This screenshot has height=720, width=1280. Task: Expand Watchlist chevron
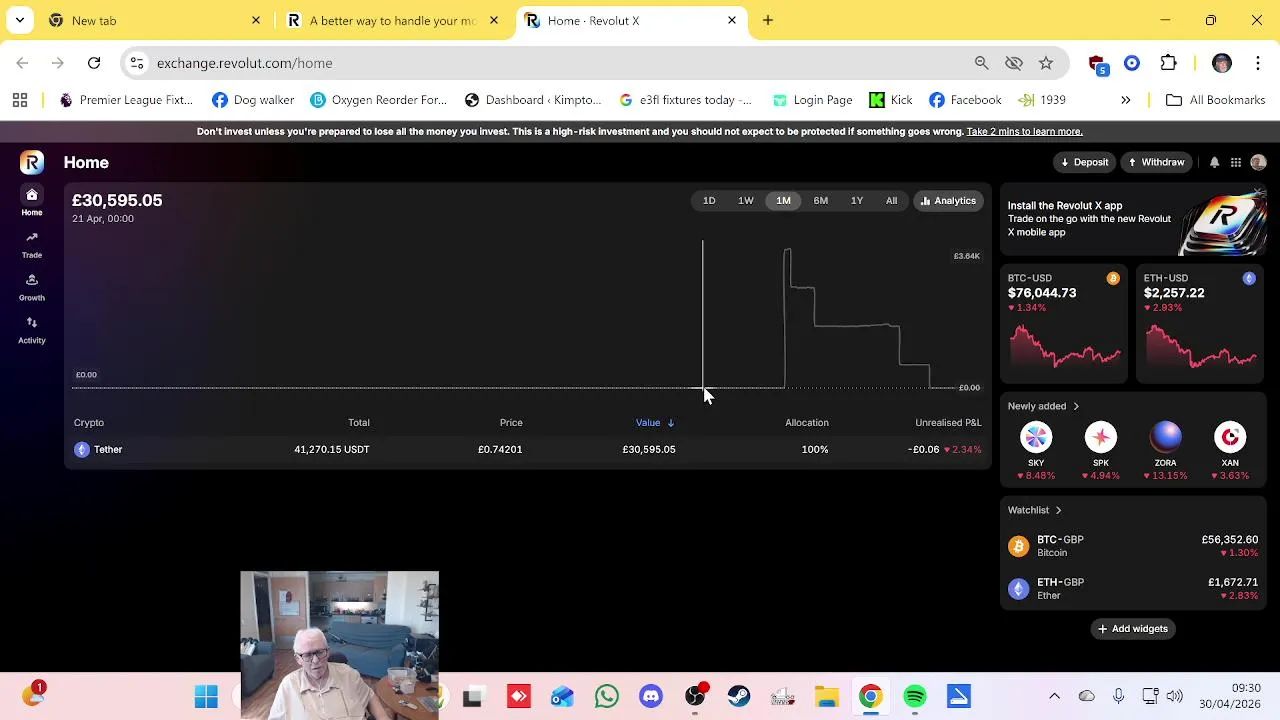[x=1058, y=510]
